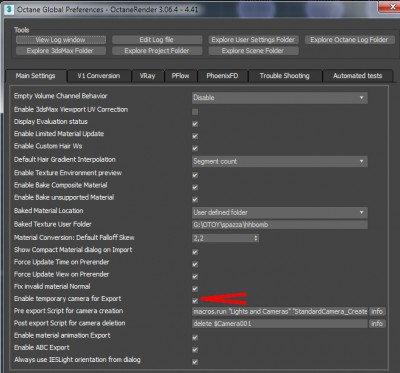Click Explore User Settings Folder button
Screen dimensions: 400x373
[x=253, y=40]
